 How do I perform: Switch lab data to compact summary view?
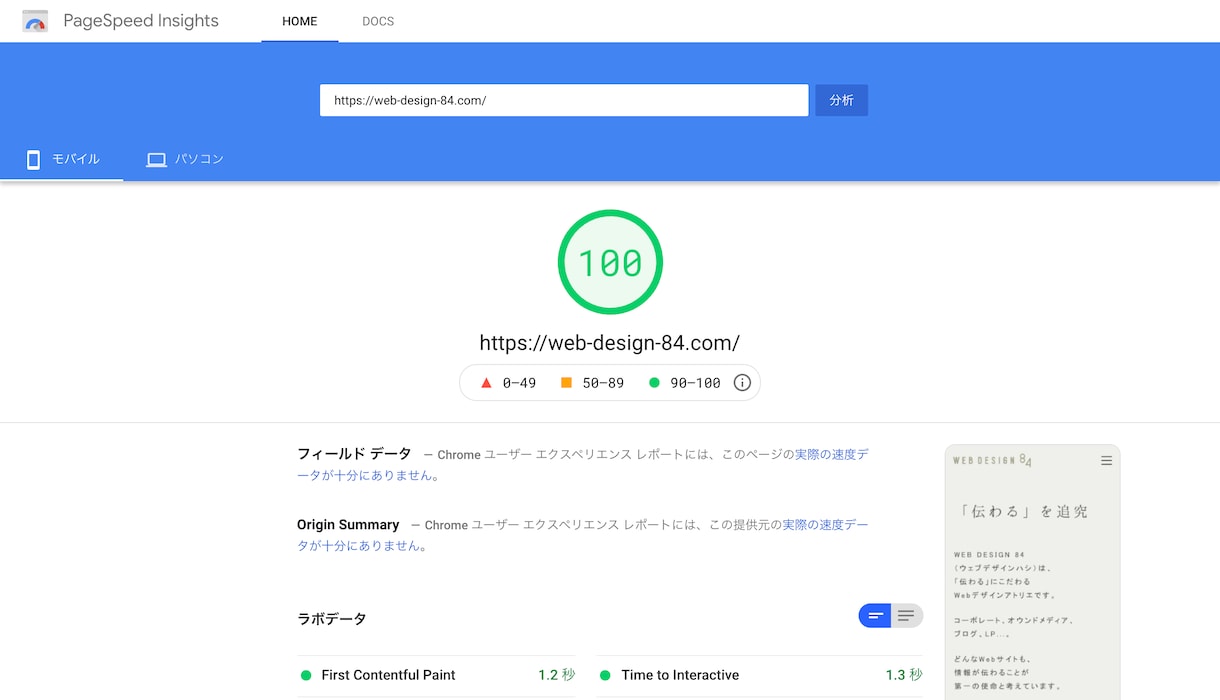point(875,616)
